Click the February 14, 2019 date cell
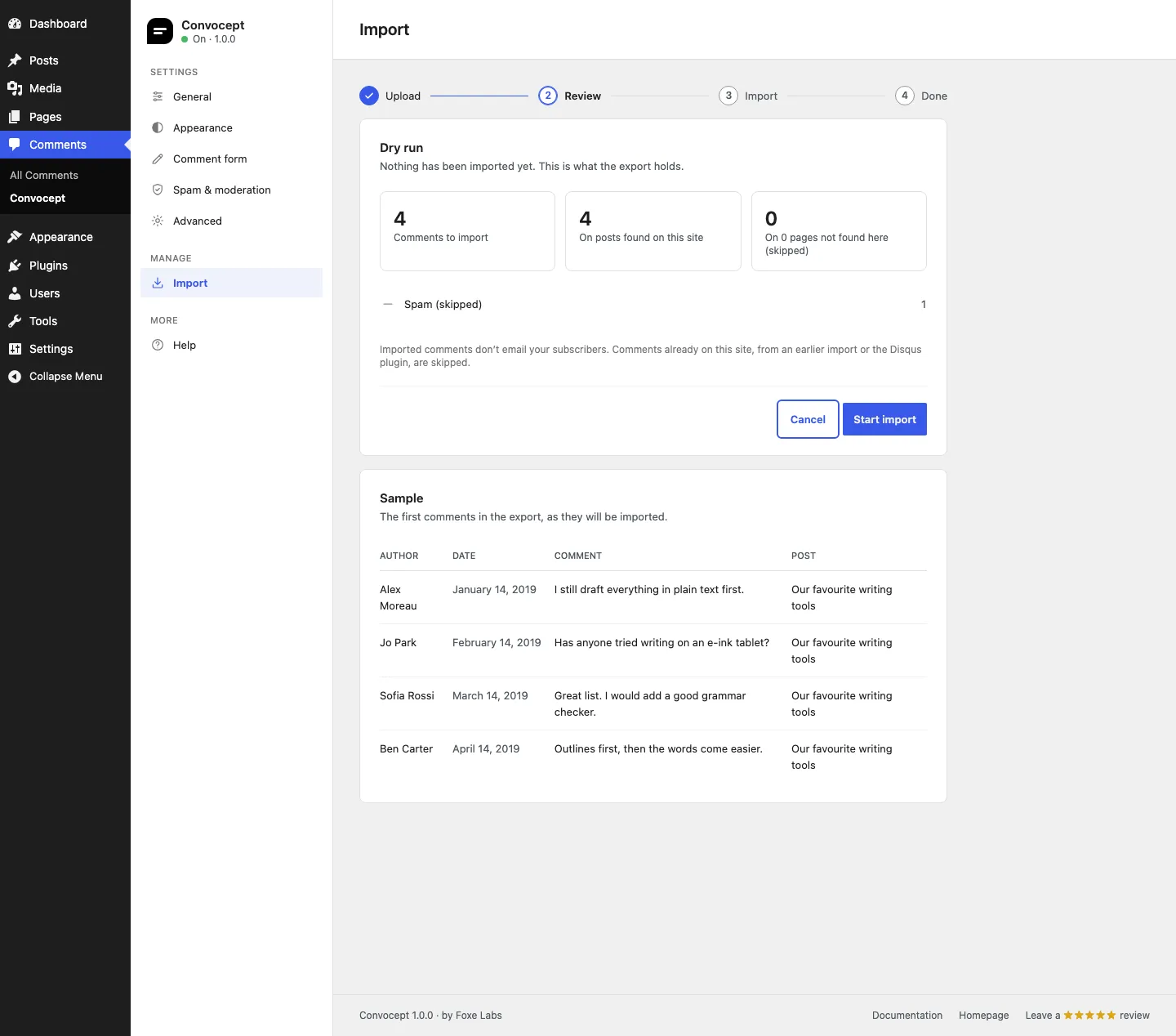 click(497, 643)
